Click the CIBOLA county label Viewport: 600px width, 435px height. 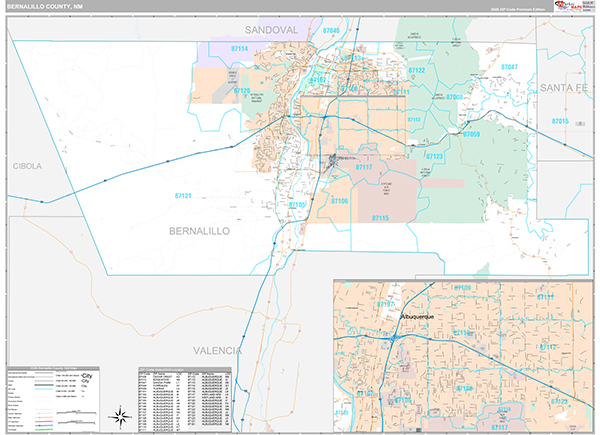pos(27,166)
